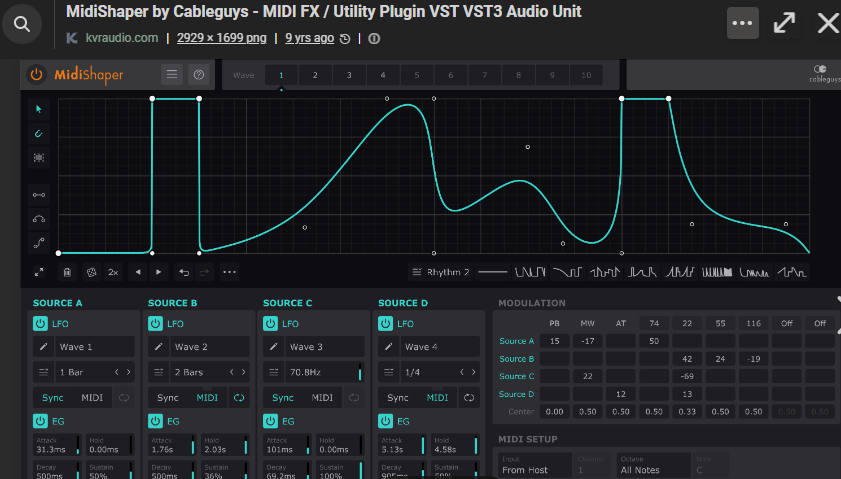
Task: Edit Wave 1 with the pencil icon
Action: pyautogui.click(x=43, y=347)
